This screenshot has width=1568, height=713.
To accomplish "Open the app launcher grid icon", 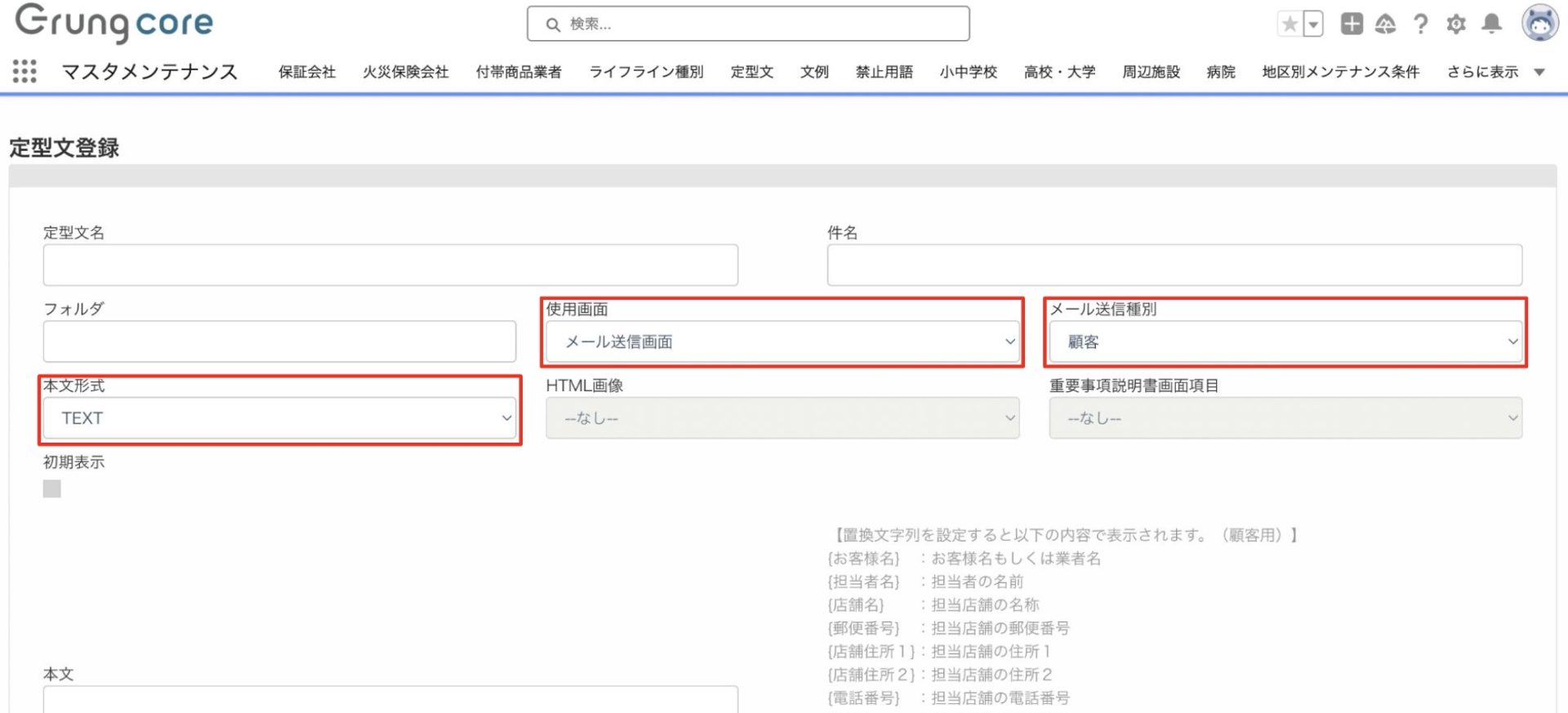I will coord(24,72).
